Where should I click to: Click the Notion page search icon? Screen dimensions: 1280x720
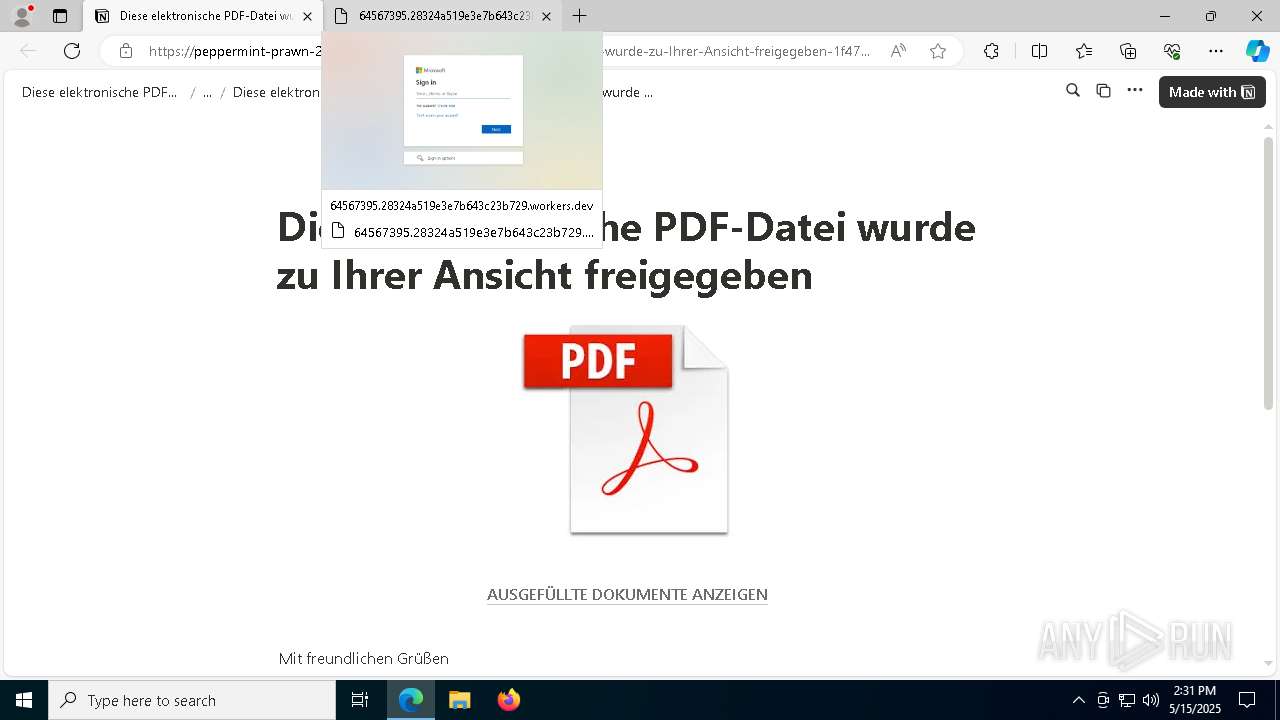click(x=1073, y=91)
